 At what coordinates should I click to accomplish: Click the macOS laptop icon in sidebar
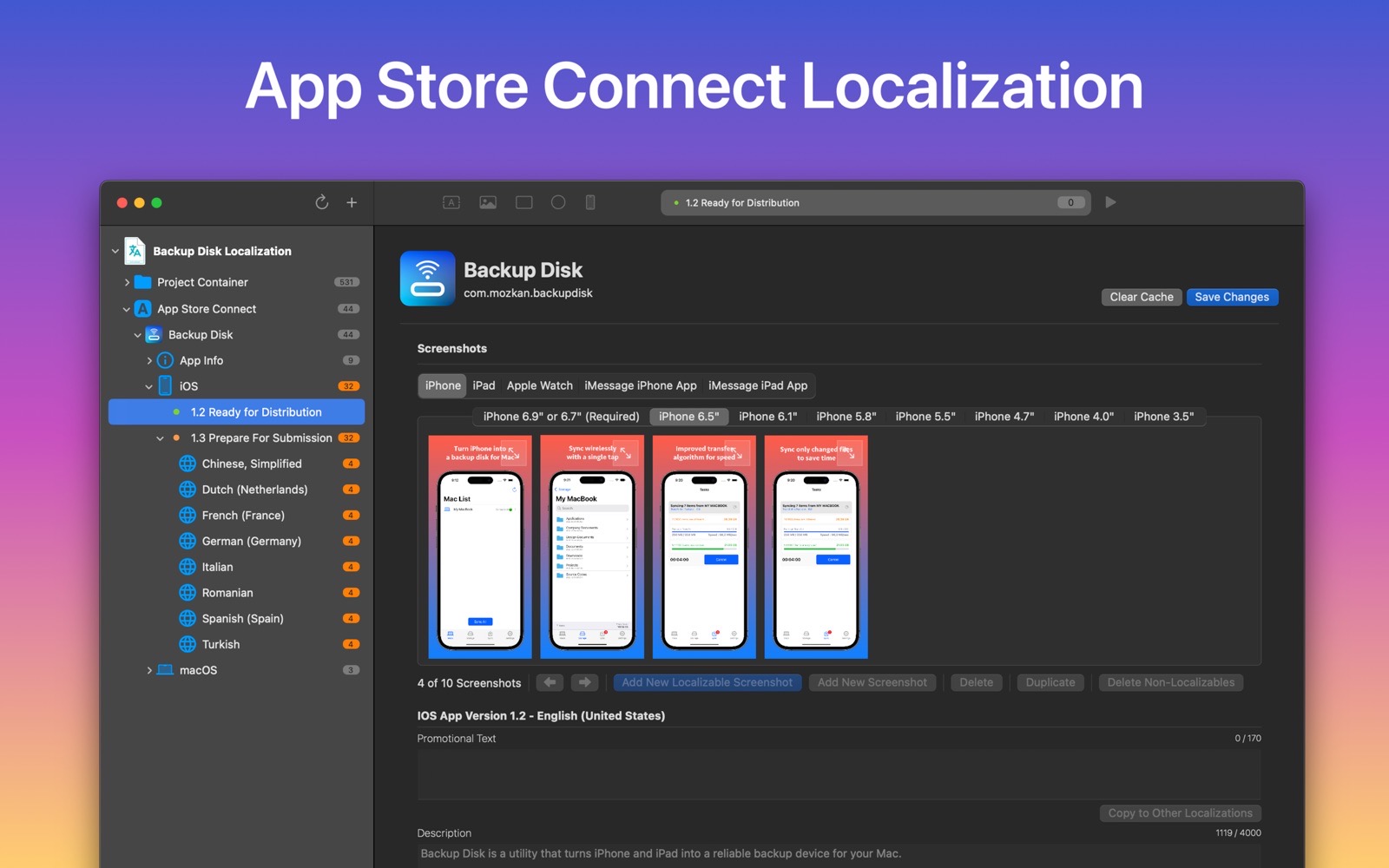pos(165,670)
